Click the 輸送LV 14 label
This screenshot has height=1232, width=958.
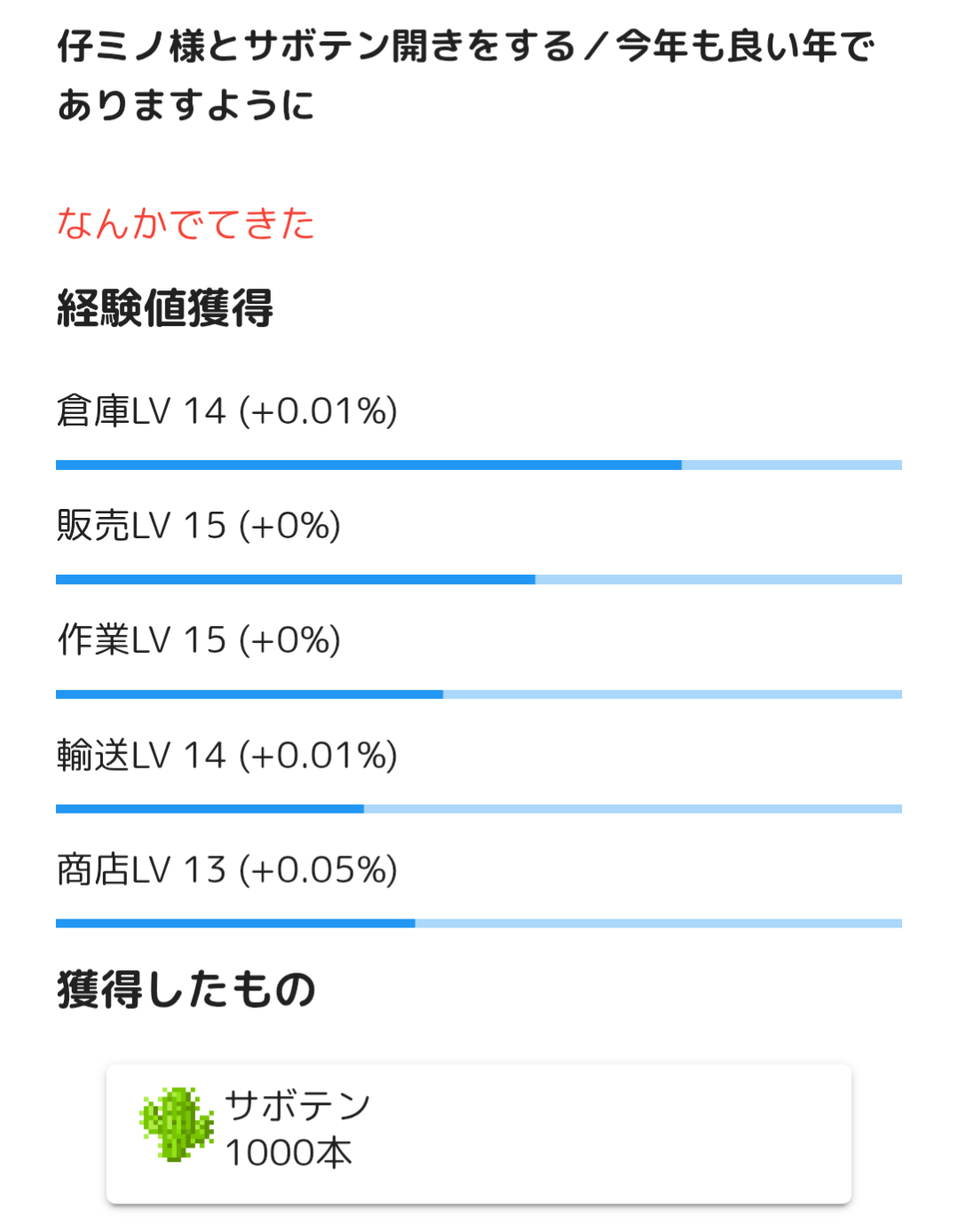142,756
